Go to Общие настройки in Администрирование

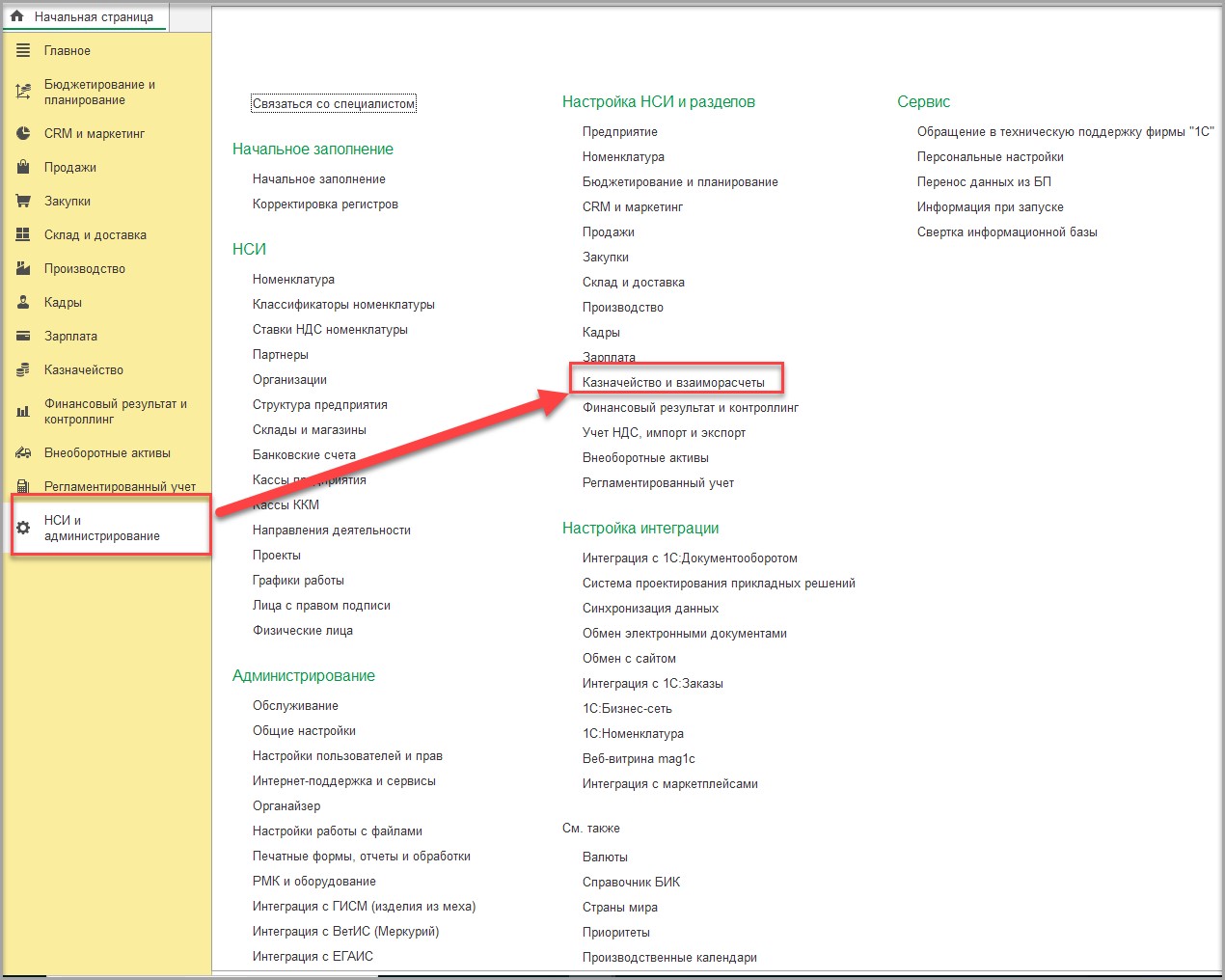point(304,730)
